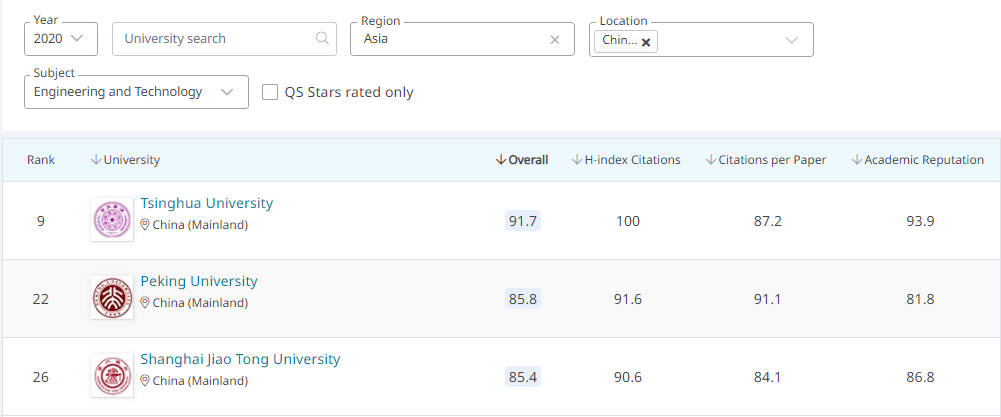Click Peking University logo
Image resolution: width=1001 pixels, height=417 pixels.
[x=111, y=297]
